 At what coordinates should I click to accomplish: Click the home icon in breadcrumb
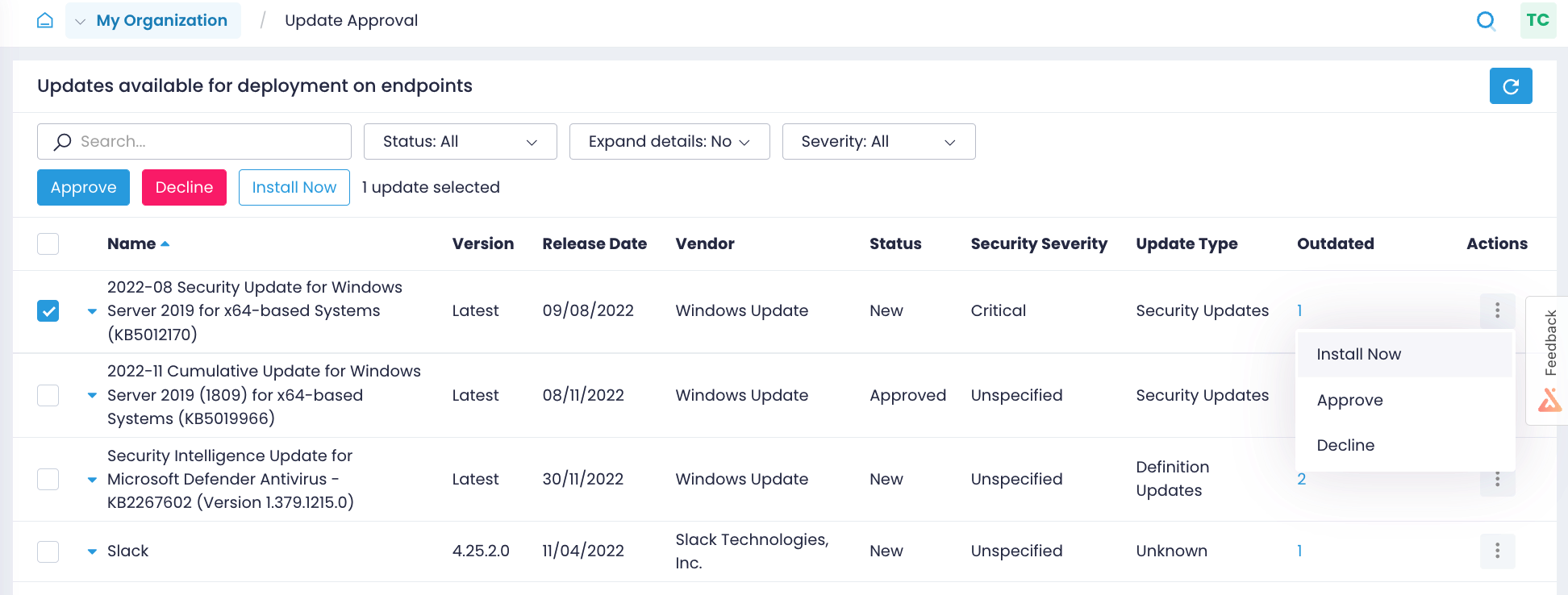(x=45, y=21)
